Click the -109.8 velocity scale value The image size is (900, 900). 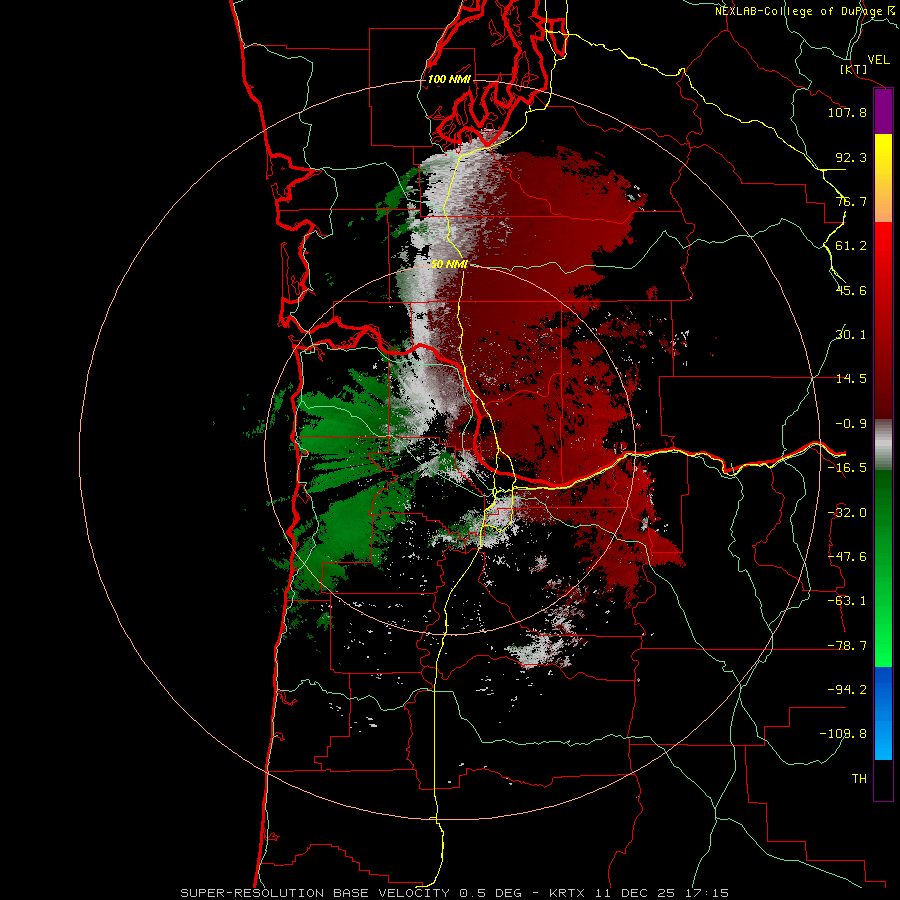pyautogui.click(x=843, y=734)
